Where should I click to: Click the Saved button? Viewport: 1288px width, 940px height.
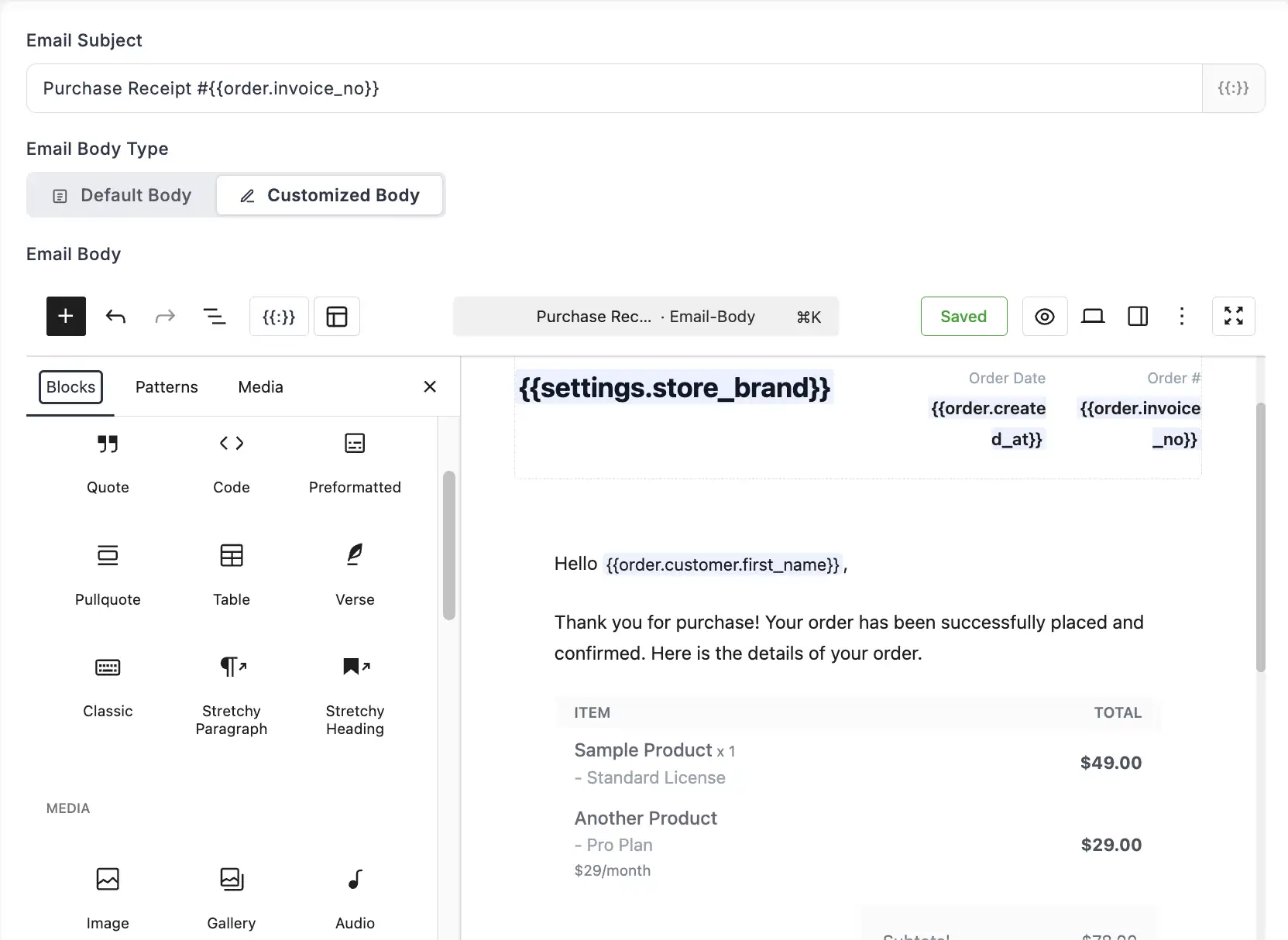point(963,316)
